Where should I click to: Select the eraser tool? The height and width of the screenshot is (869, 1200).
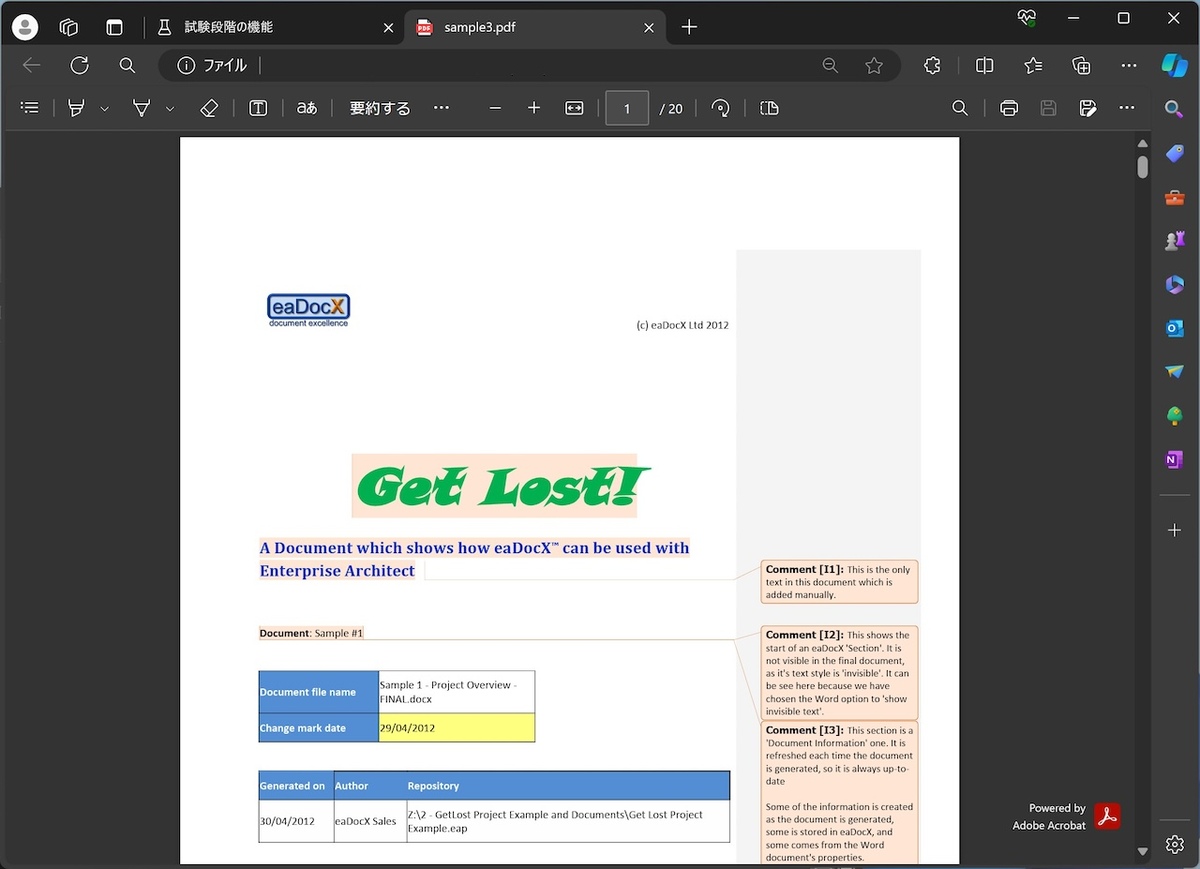pos(209,108)
